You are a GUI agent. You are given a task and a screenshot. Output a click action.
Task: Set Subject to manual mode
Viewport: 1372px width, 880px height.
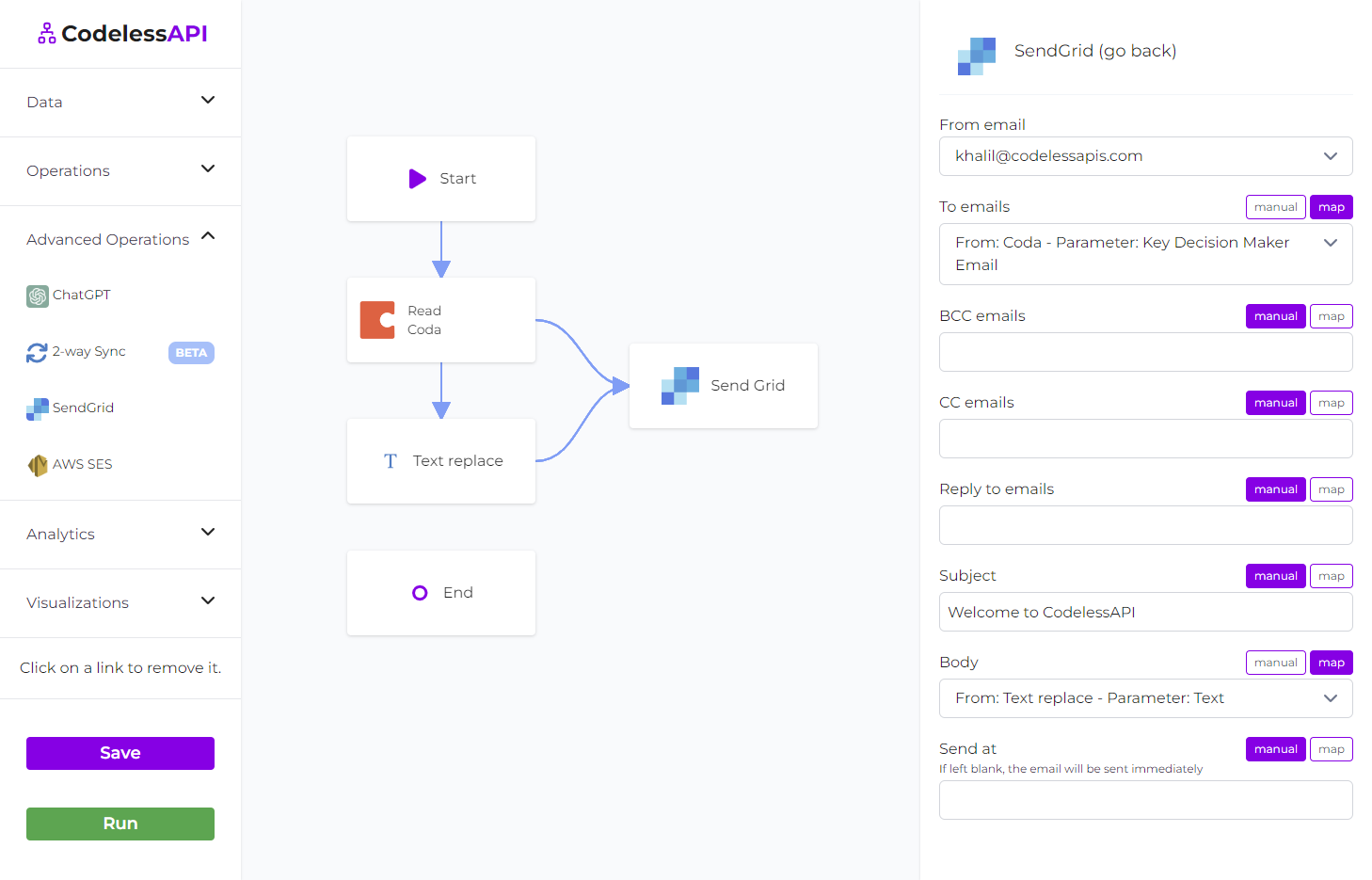pos(1276,576)
